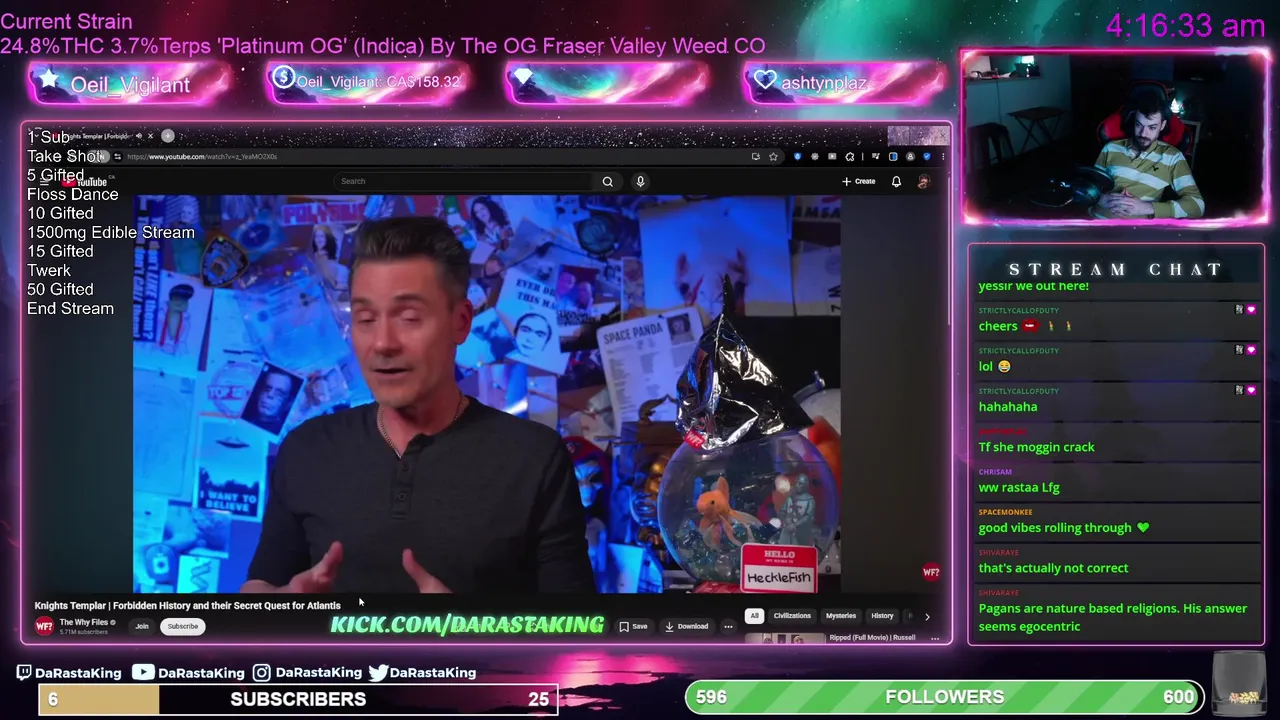Select the Mysteries filter chip
Viewport: 1280px width, 720px height.
(841, 616)
